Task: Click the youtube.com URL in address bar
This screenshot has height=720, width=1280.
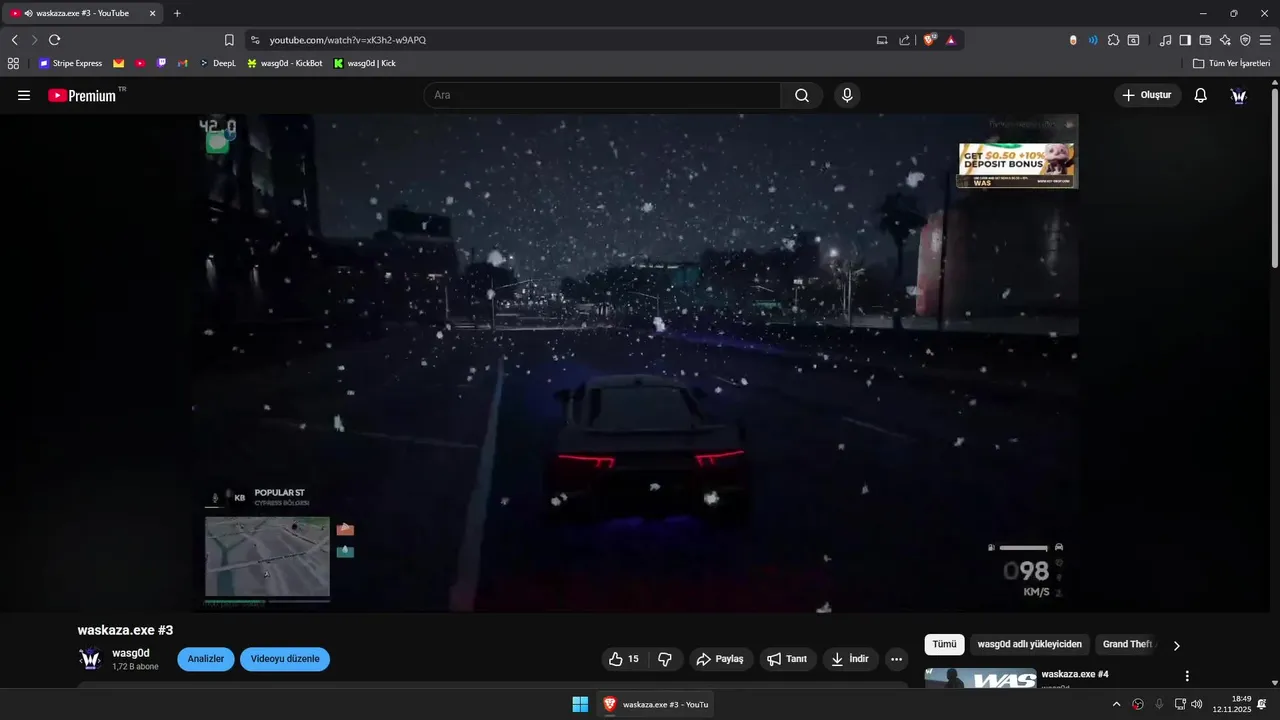Action: click(x=348, y=40)
